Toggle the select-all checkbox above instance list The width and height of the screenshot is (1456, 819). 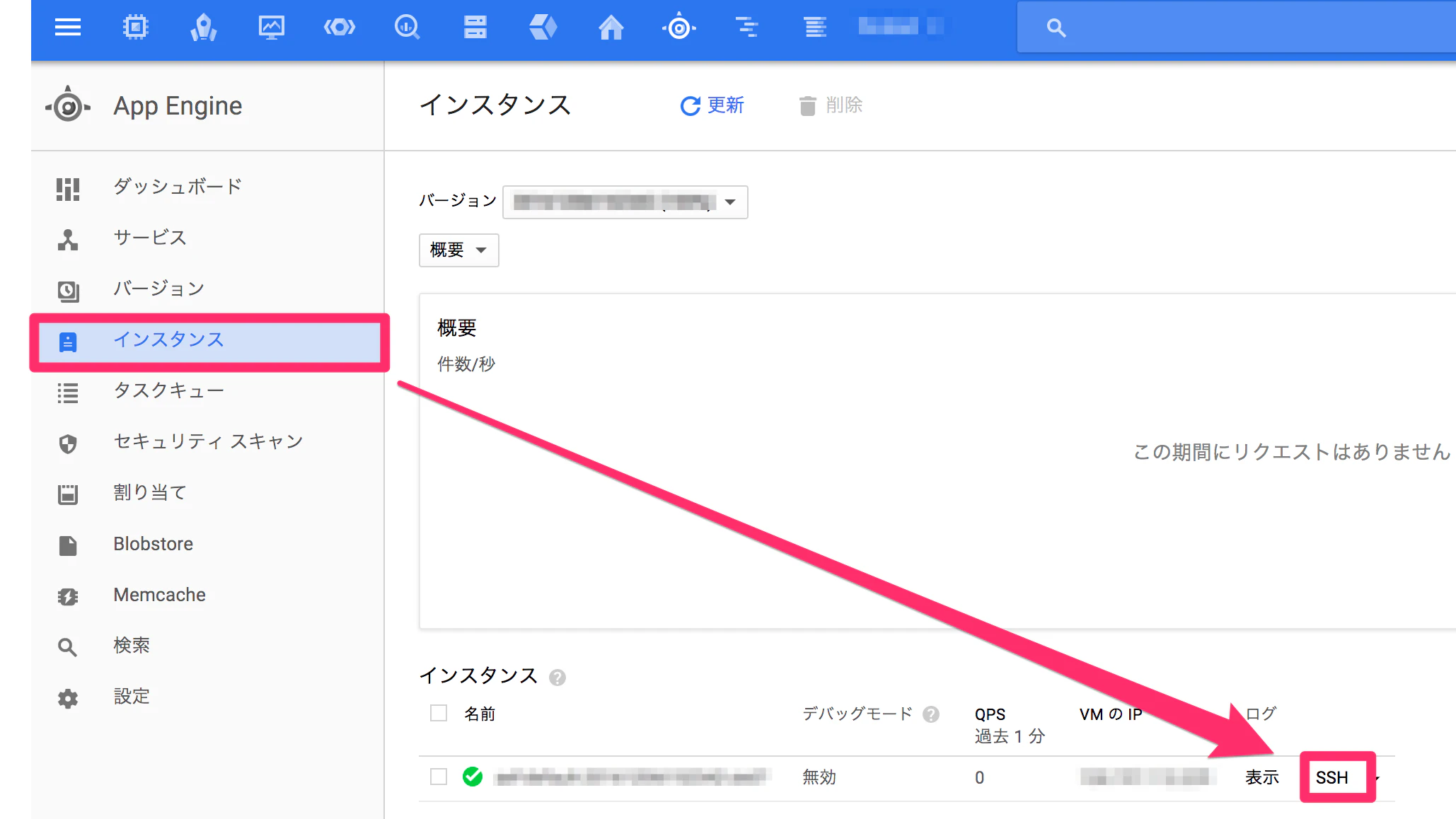439,714
